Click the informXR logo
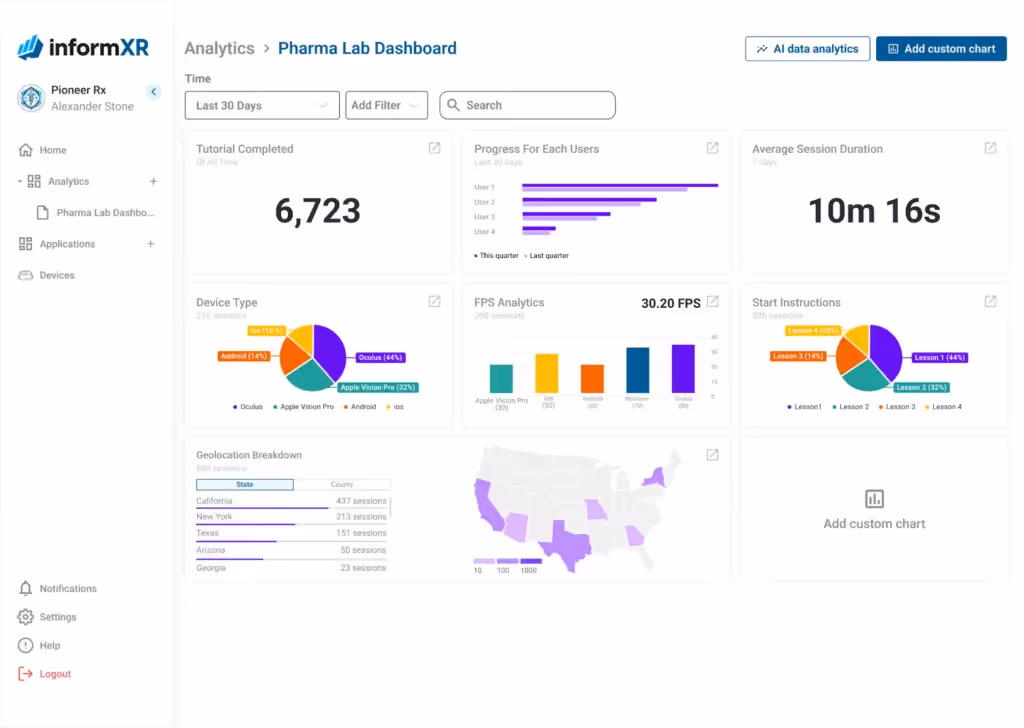 (x=83, y=48)
